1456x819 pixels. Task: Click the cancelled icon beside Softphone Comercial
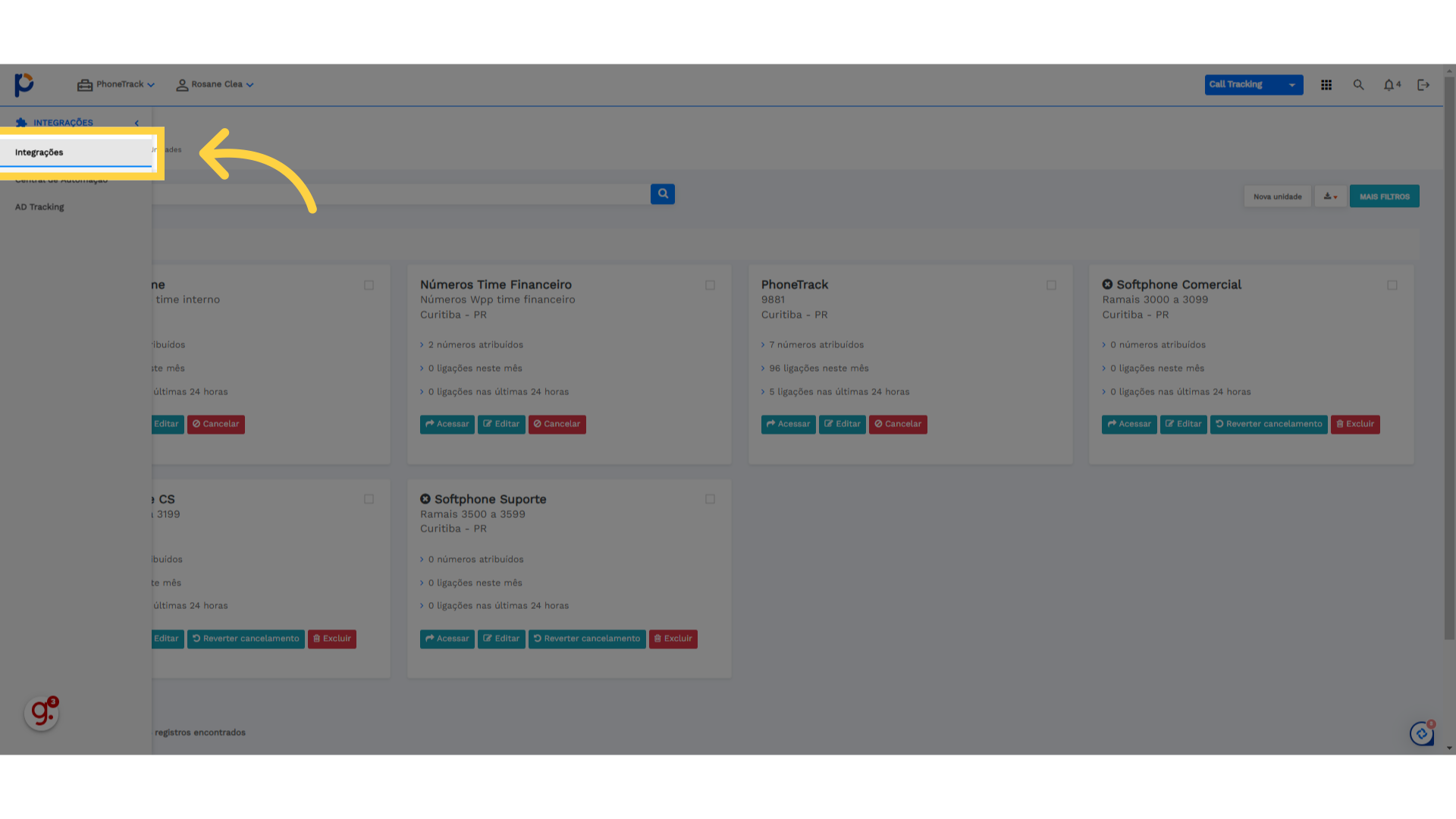(x=1107, y=284)
